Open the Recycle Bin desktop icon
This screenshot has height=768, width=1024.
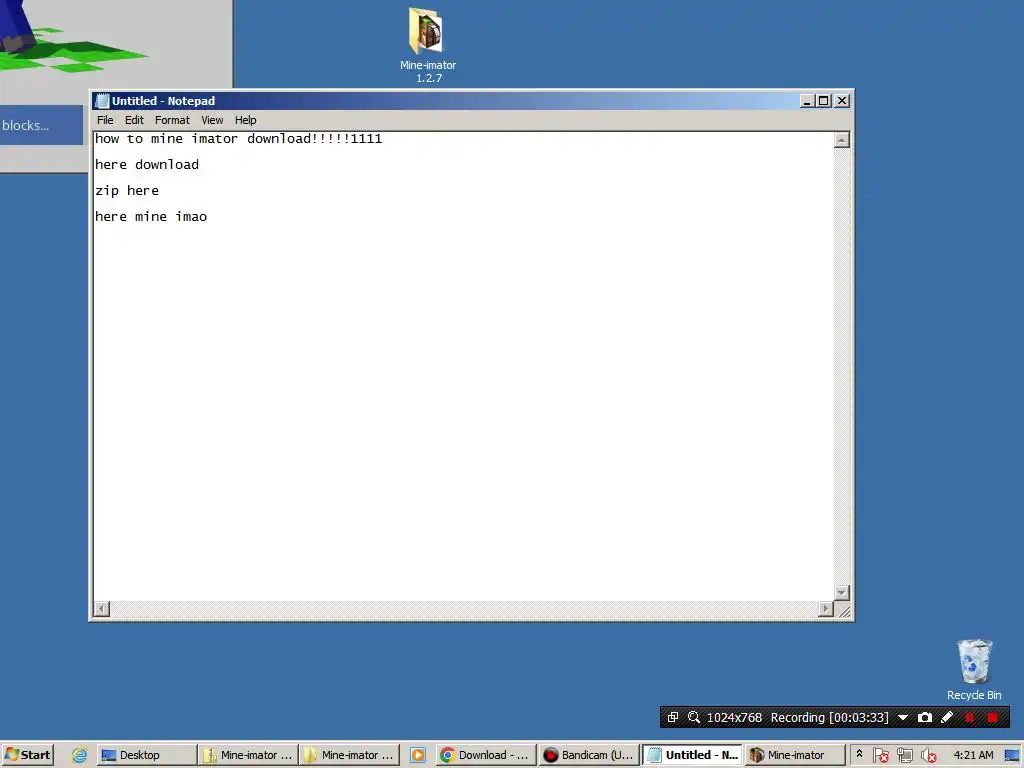coord(974,669)
